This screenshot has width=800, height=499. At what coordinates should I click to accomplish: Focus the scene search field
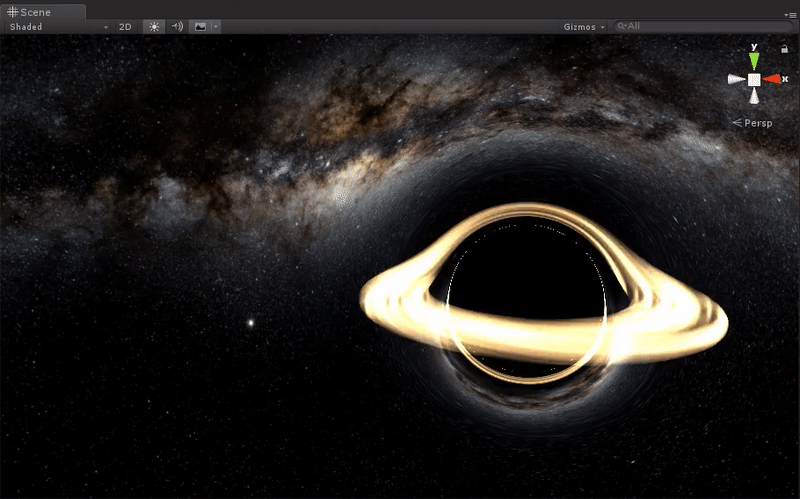(703, 26)
